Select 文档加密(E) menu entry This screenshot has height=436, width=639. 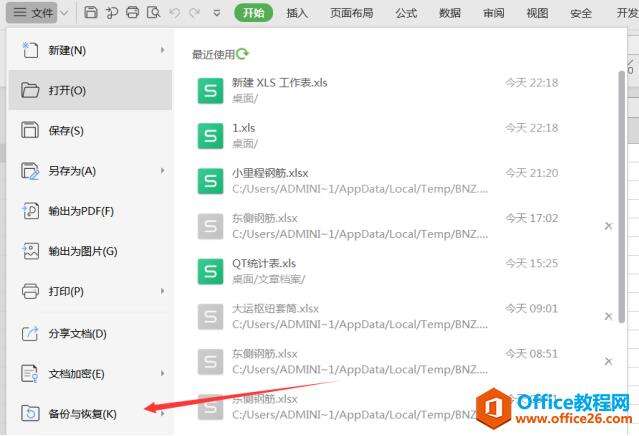coord(90,374)
